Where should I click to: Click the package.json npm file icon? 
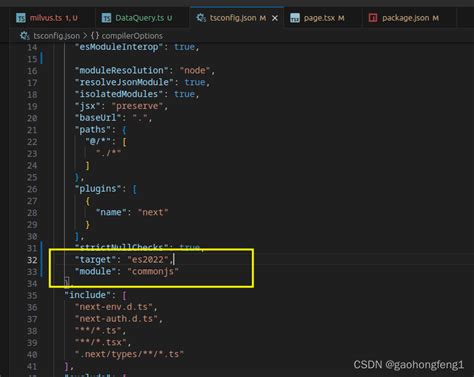coord(373,18)
